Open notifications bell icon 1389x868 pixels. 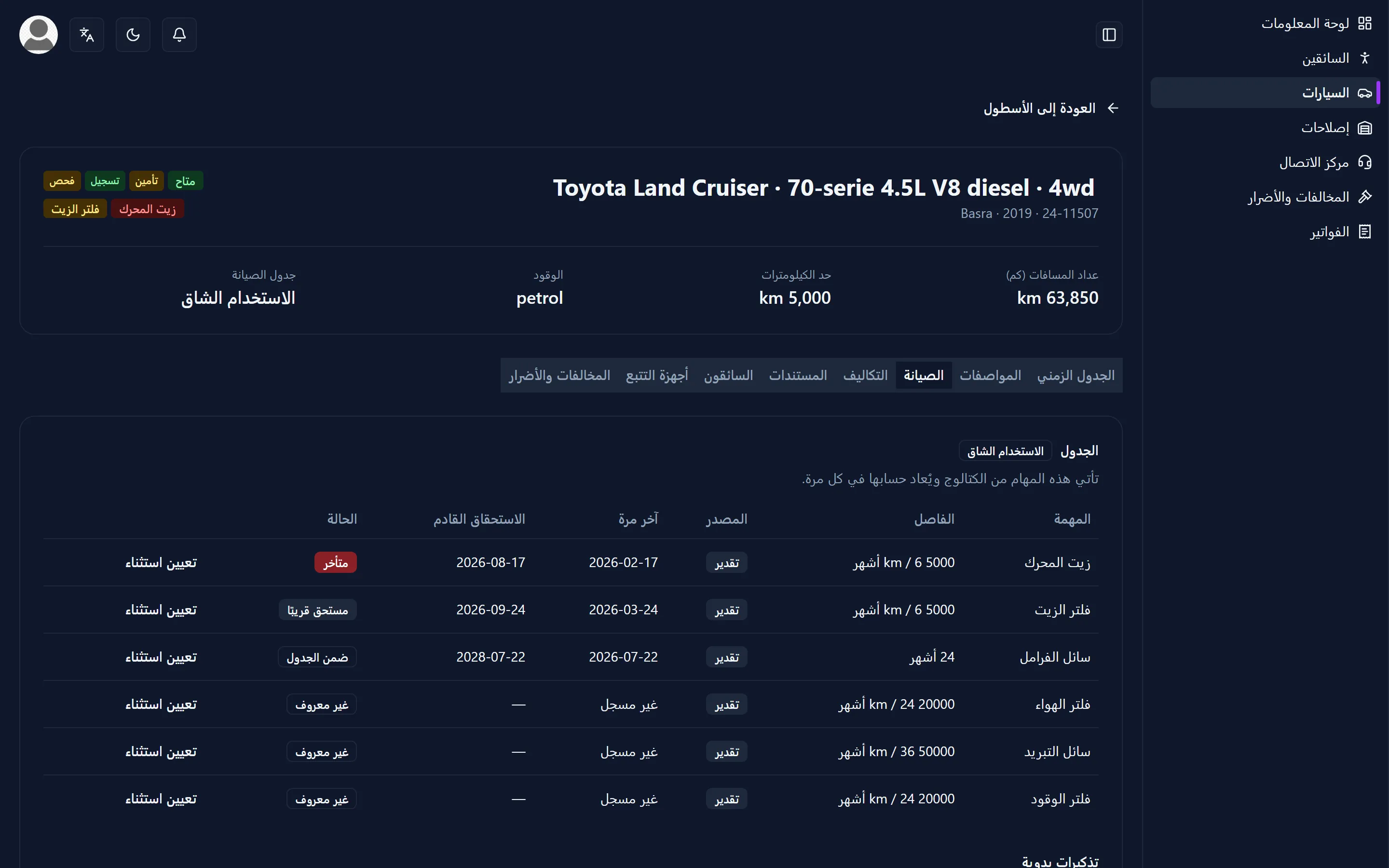coord(179,35)
